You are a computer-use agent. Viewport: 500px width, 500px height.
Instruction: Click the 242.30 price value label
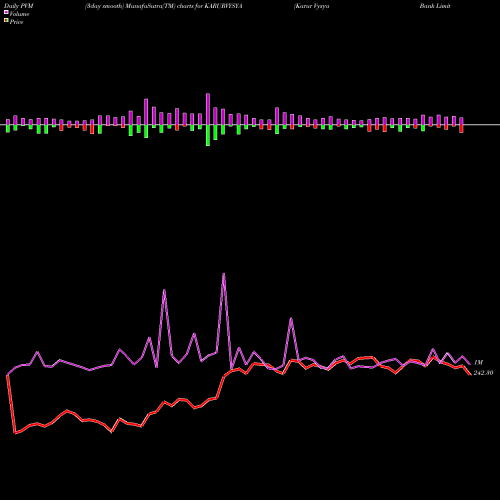tap(483, 373)
